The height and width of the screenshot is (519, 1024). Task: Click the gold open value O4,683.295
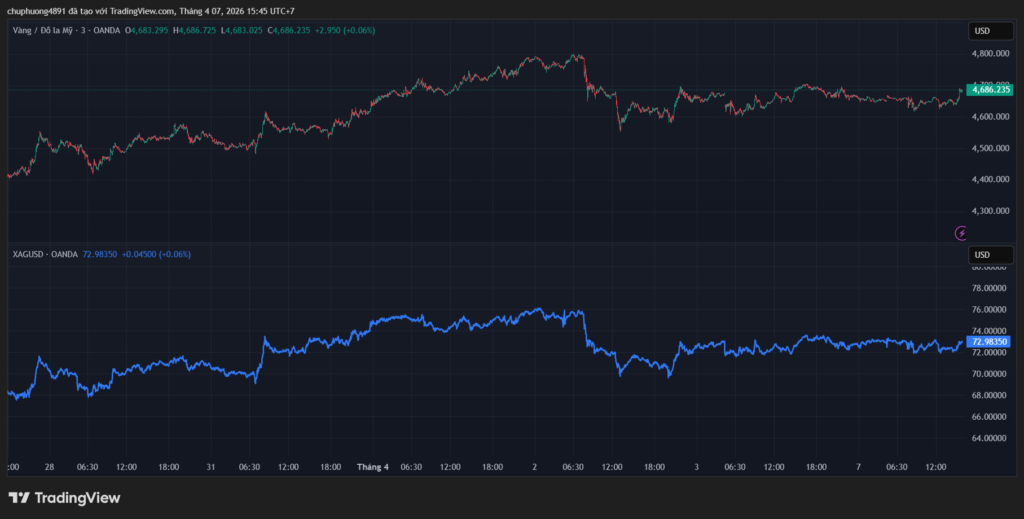pyautogui.click(x=149, y=31)
